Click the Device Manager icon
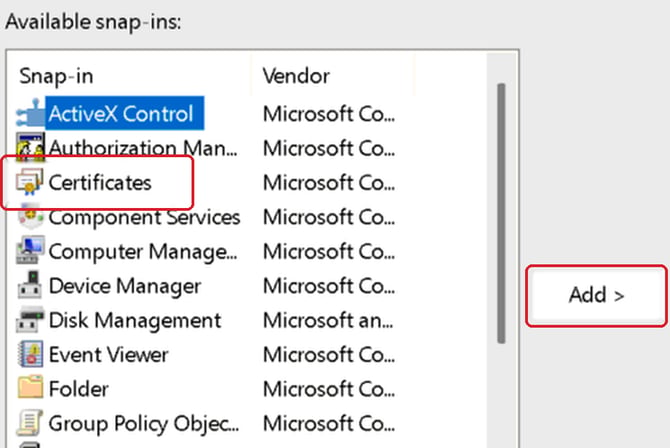Screen dimensions: 670x448 [30, 285]
